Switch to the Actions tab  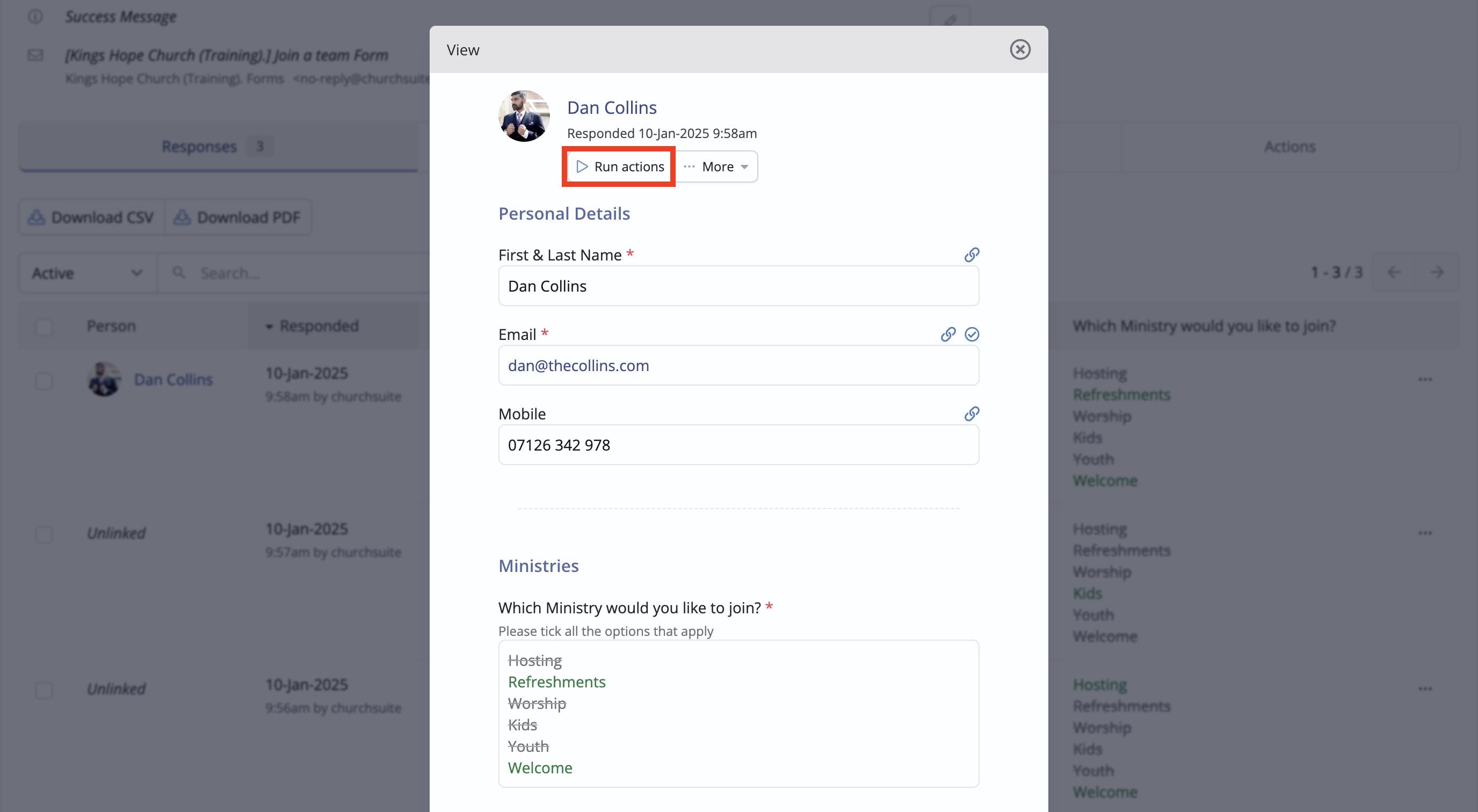click(x=1289, y=147)
